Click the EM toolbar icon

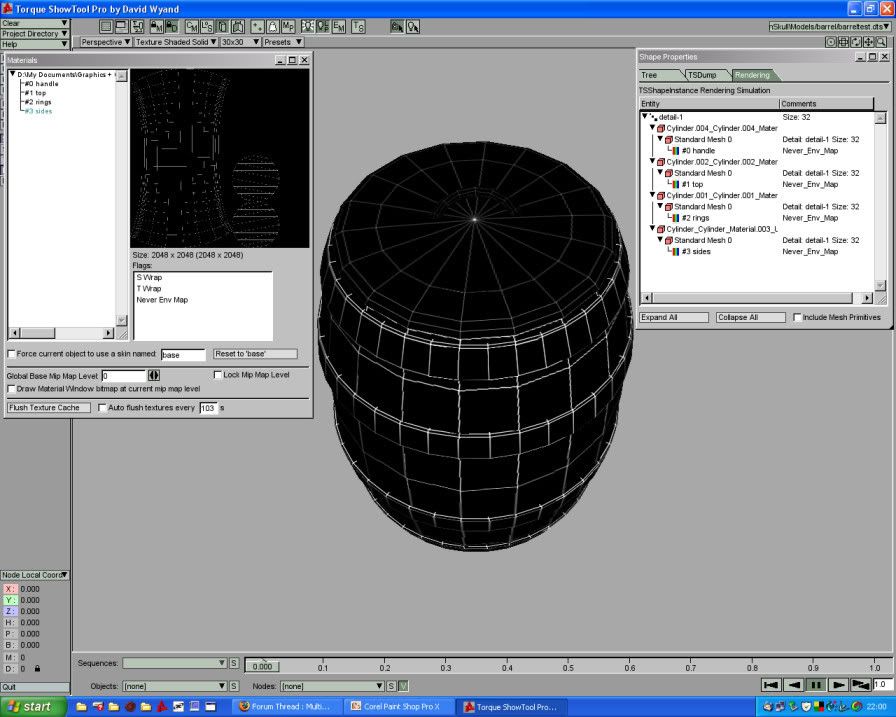click(x=339, y=26)
